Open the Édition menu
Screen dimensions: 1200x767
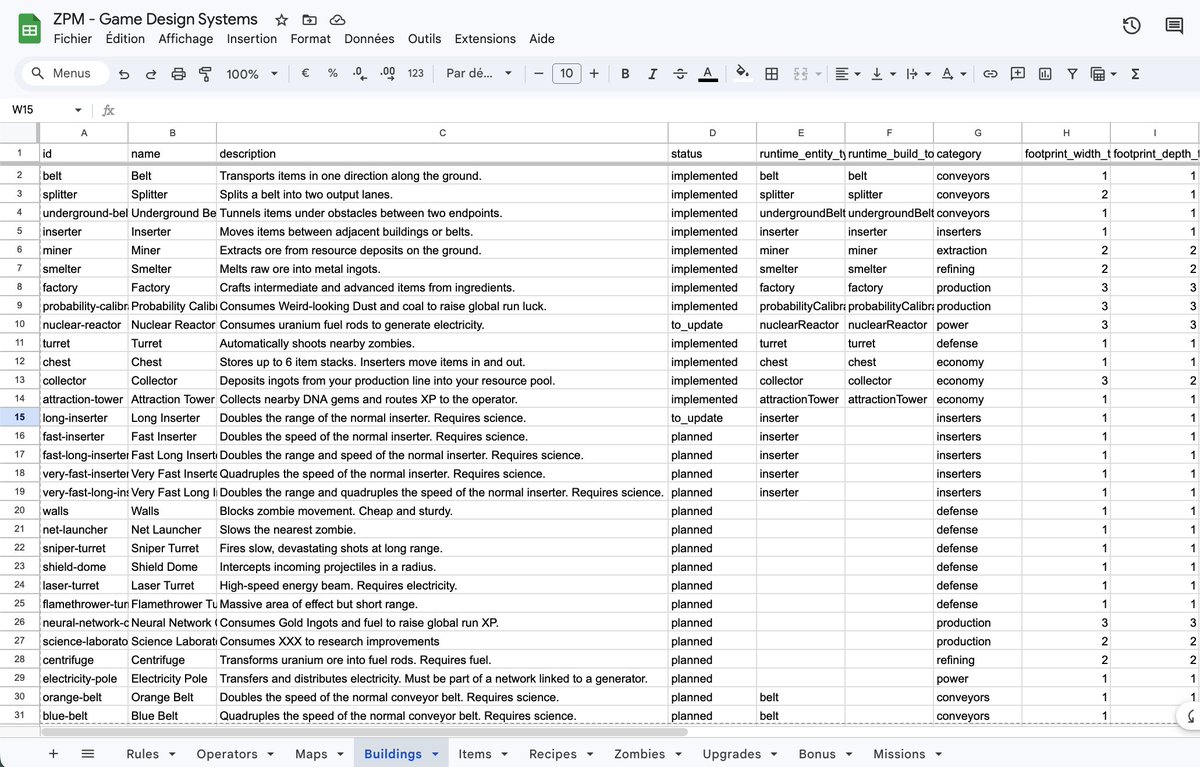(124, 39)
